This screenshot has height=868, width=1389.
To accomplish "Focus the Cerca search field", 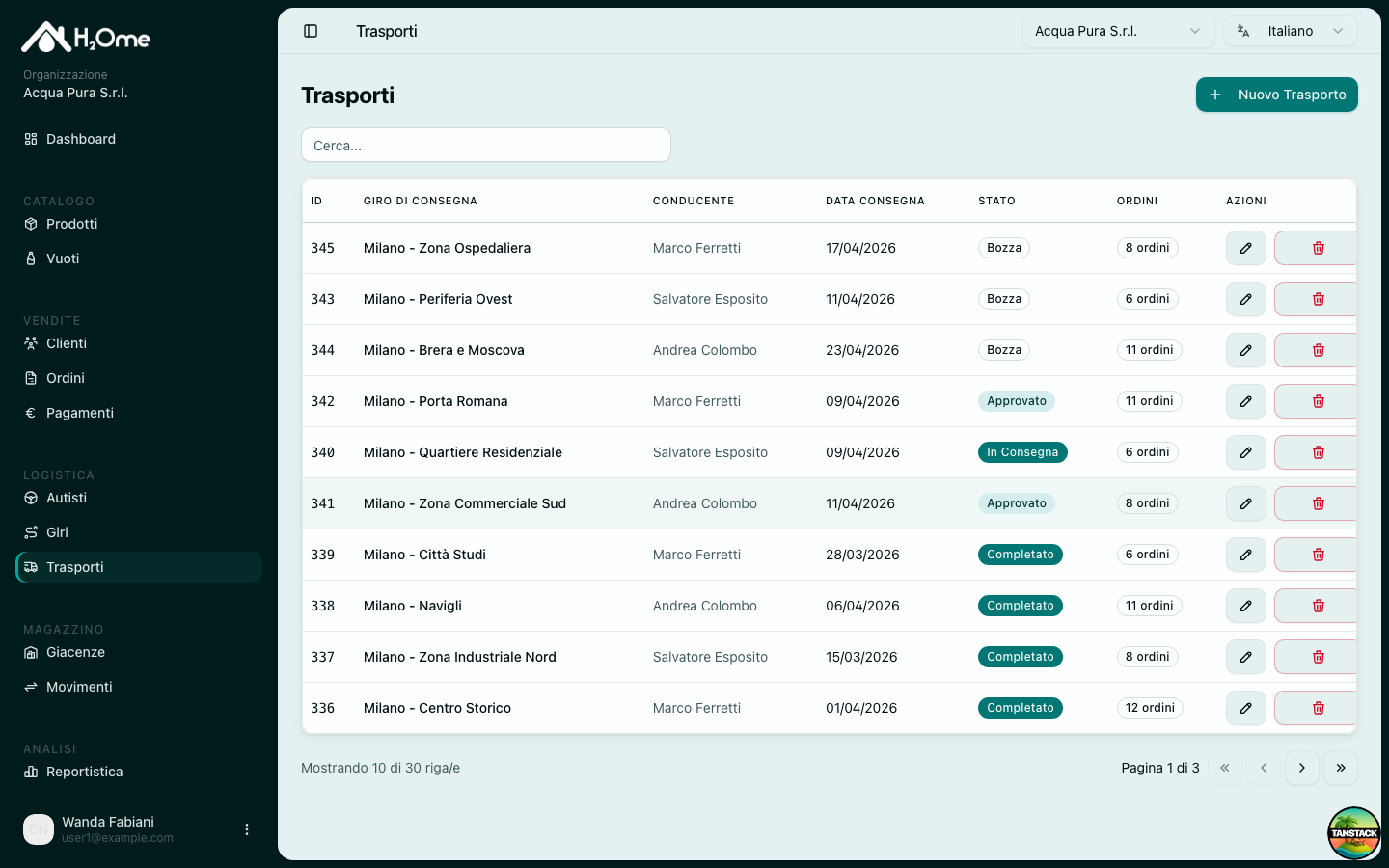I will pos(486,145).
